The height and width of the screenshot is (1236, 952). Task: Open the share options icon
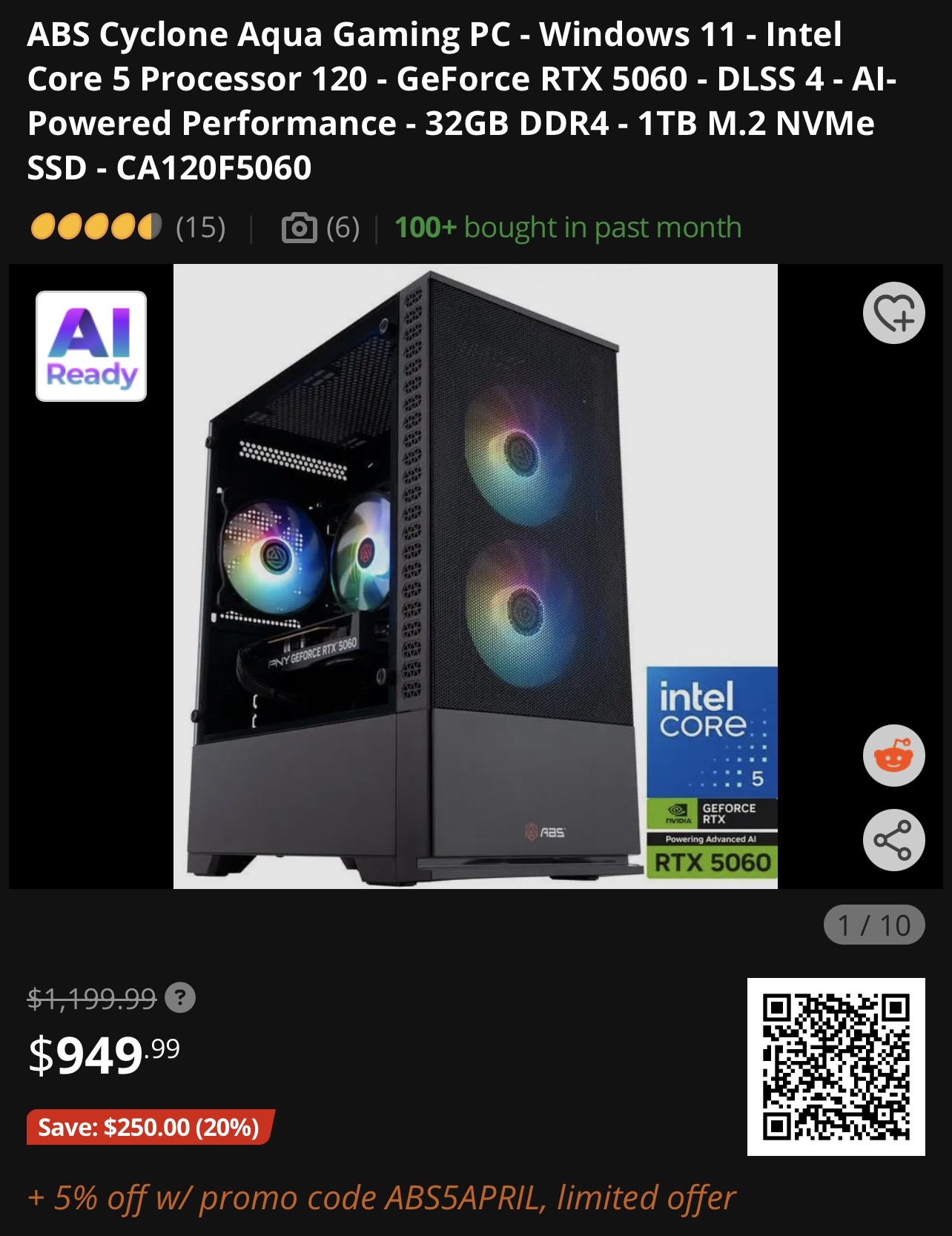(x=893, y=840)
